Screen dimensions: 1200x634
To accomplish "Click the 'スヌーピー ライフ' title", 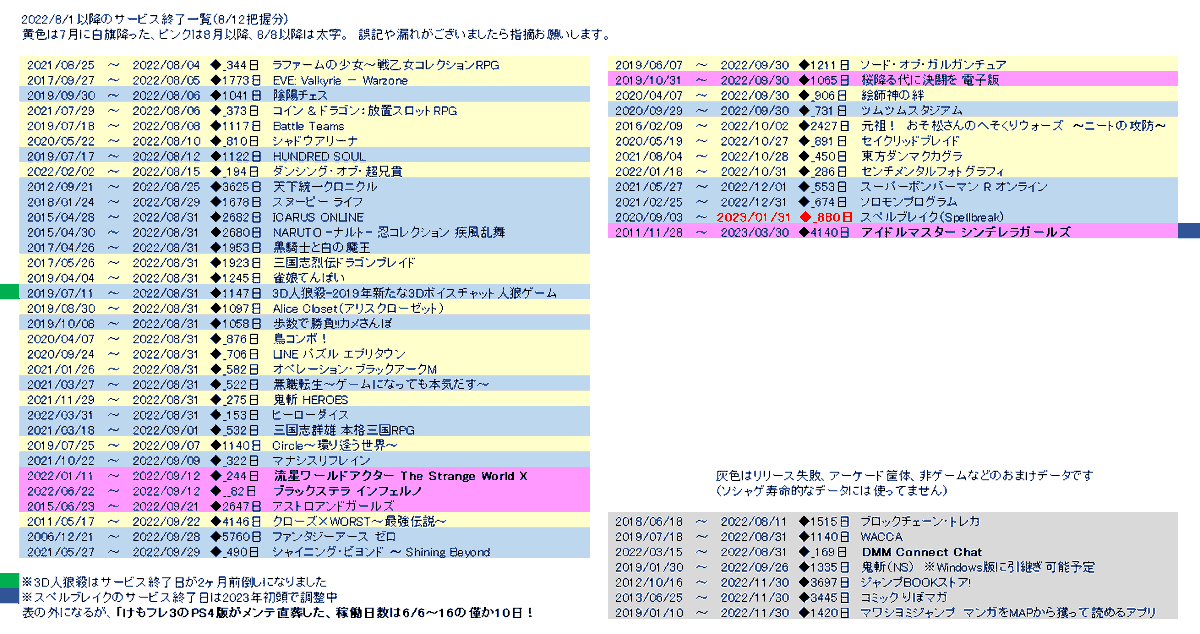I will coord(318,202).
